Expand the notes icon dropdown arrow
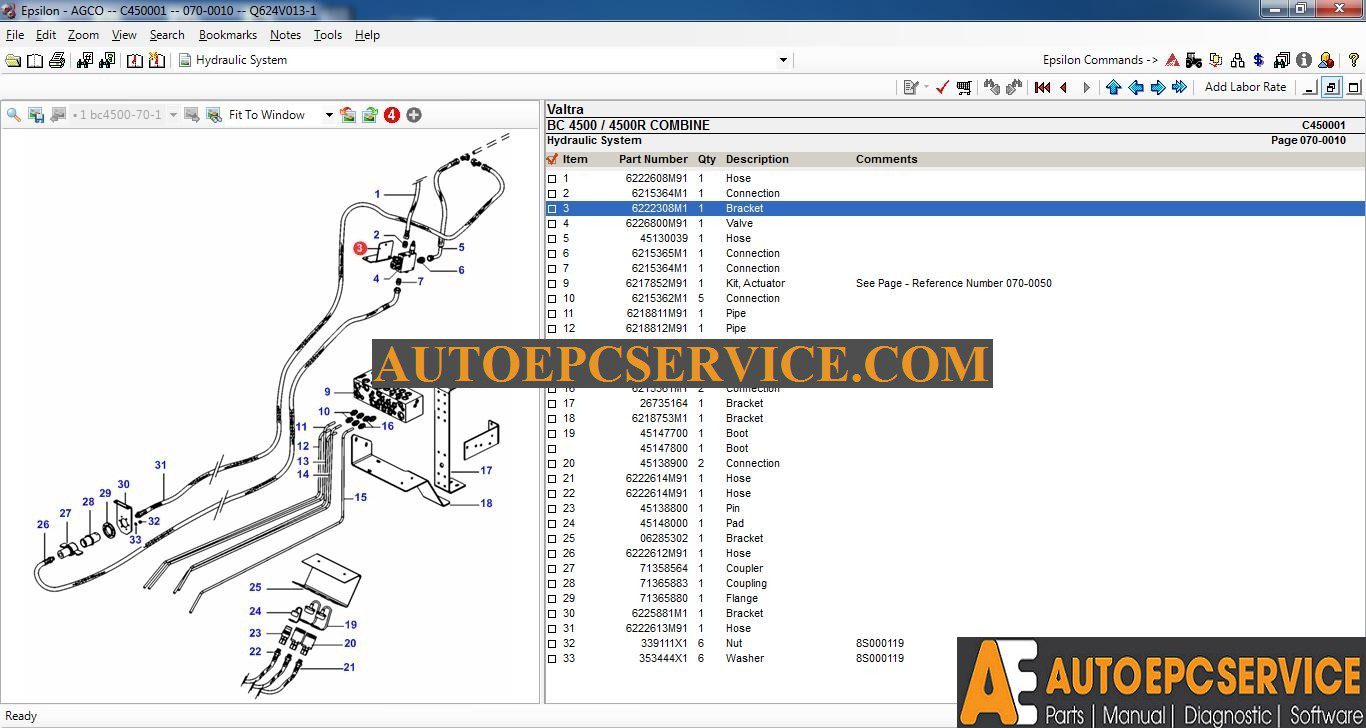Image resolution: width=1366 pixels, height=728 pixels. pyautogui.click(x=926, y=87)
